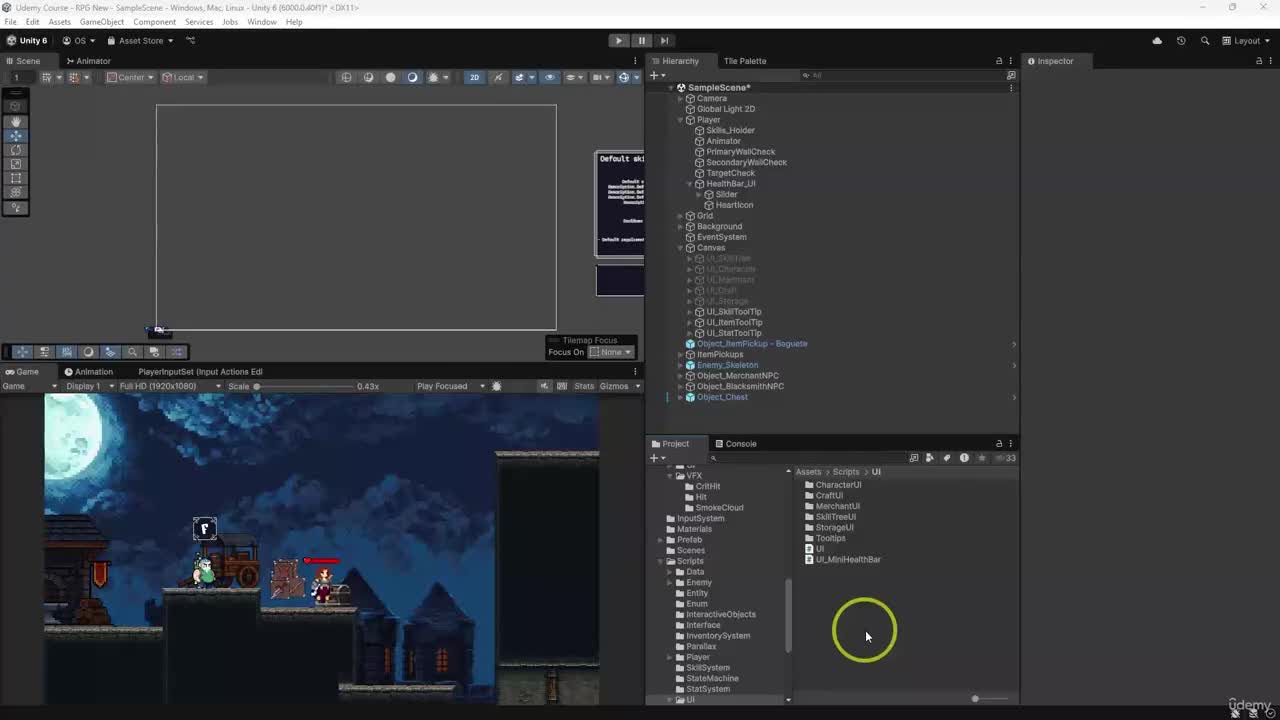Open the Layout dropdown
The height and width of the screenshot is (720, 1280).
tap(1246, 41)
